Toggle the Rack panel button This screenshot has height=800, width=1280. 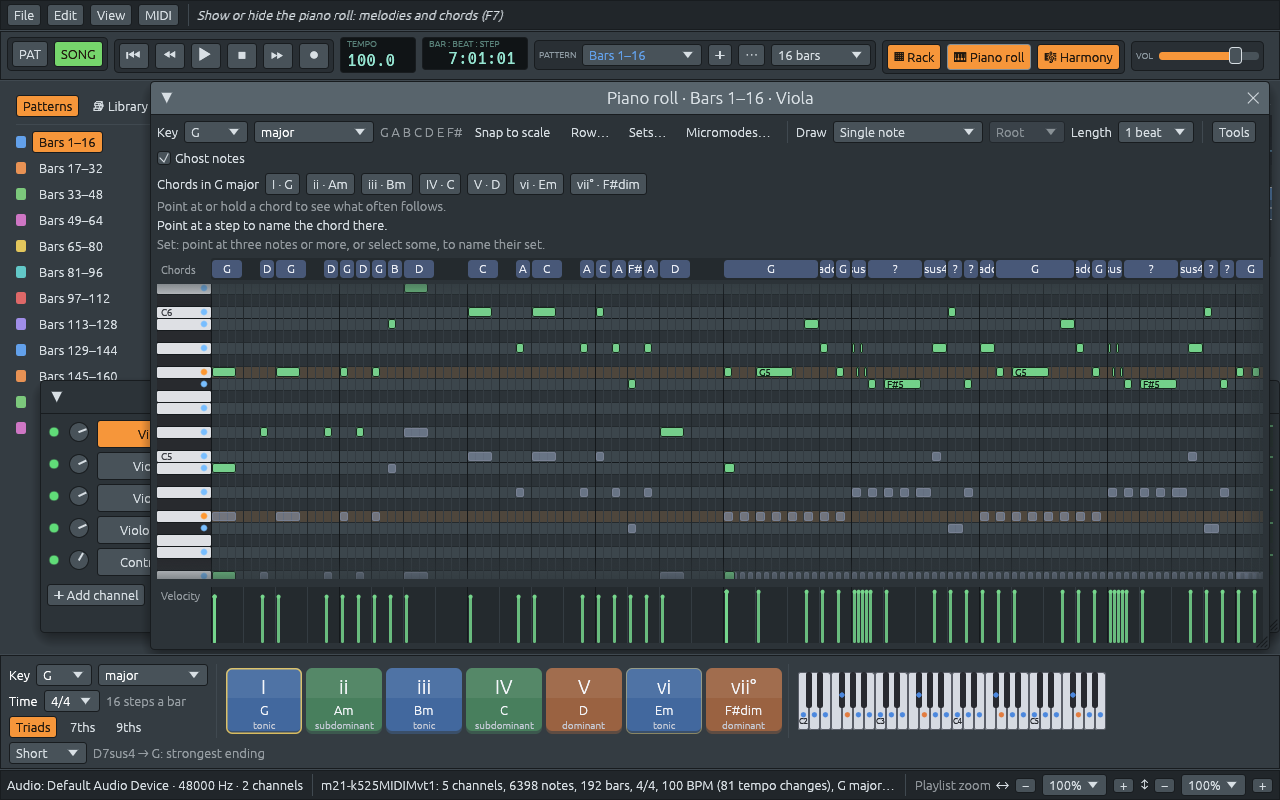click(x=912, y=57)
